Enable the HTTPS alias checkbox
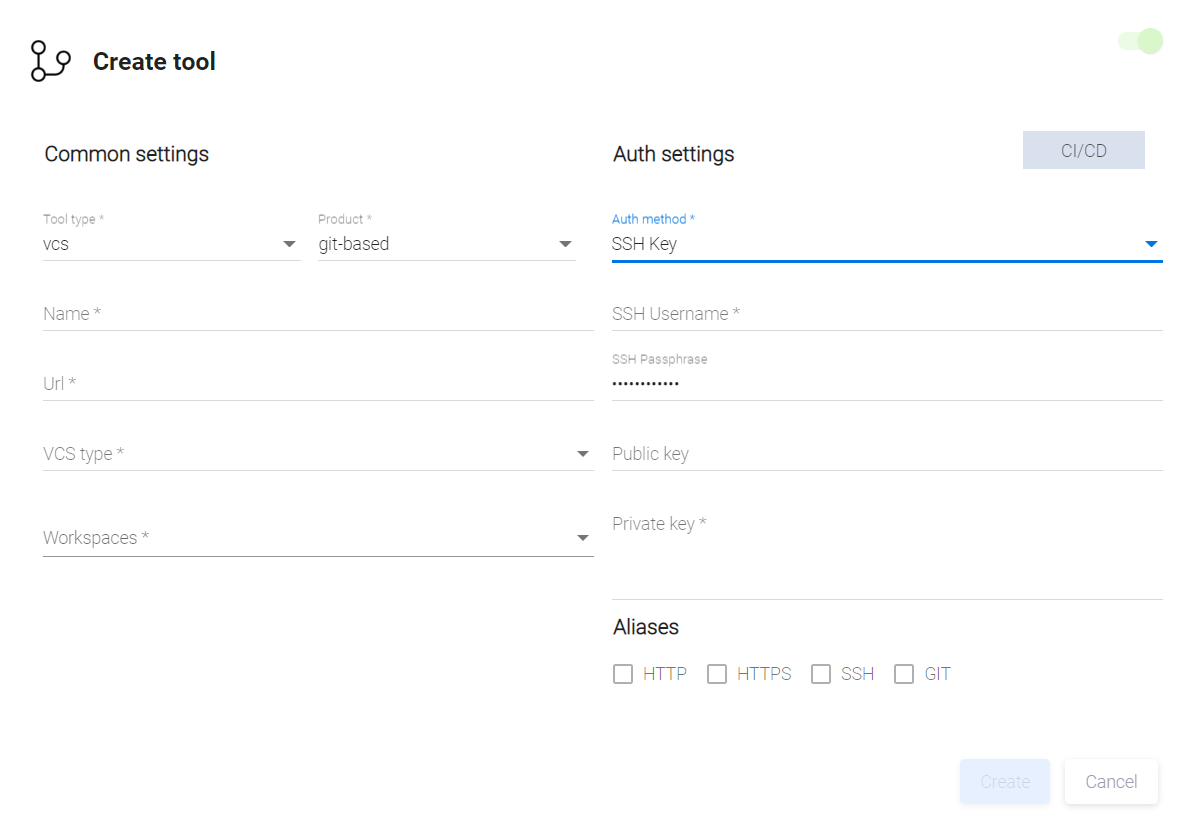 pos(717,674)
